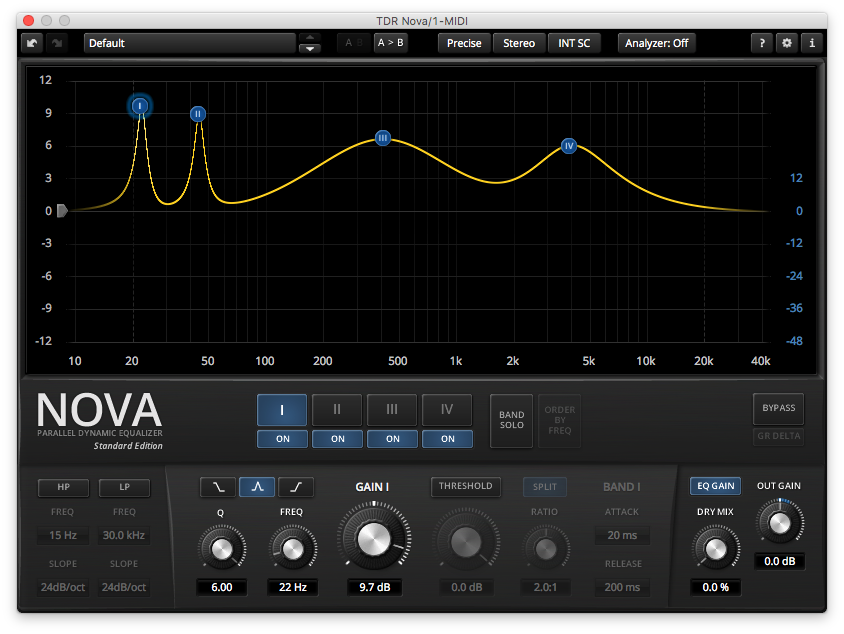
Task: Select band III tab
Action: (392, 410)
